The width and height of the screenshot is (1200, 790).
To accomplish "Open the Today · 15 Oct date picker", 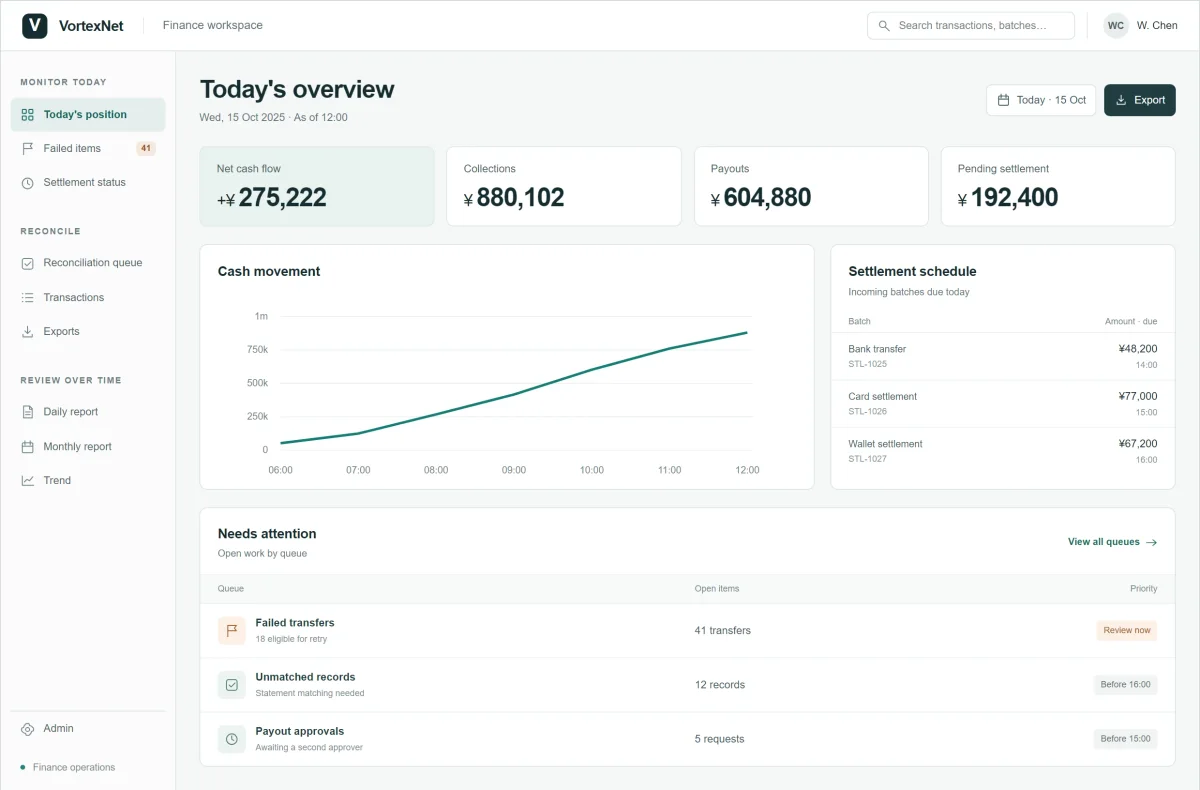I will 1041,100.
